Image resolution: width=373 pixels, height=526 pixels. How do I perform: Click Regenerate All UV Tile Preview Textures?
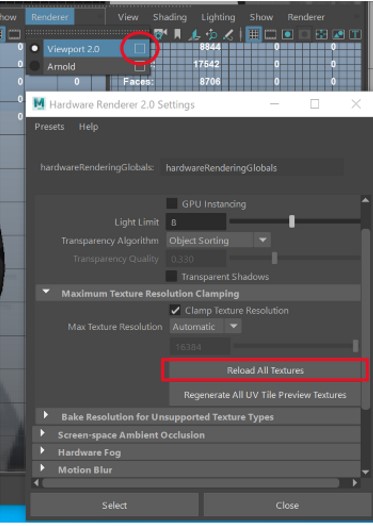click(265, 395)
